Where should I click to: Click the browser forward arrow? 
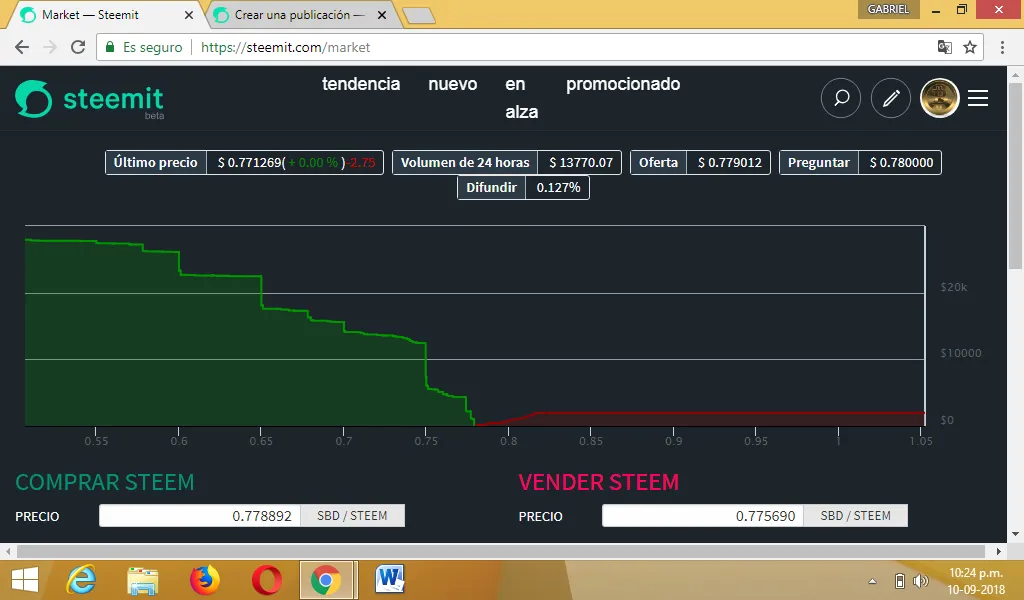pyautogui.click(x=50, y=47)
